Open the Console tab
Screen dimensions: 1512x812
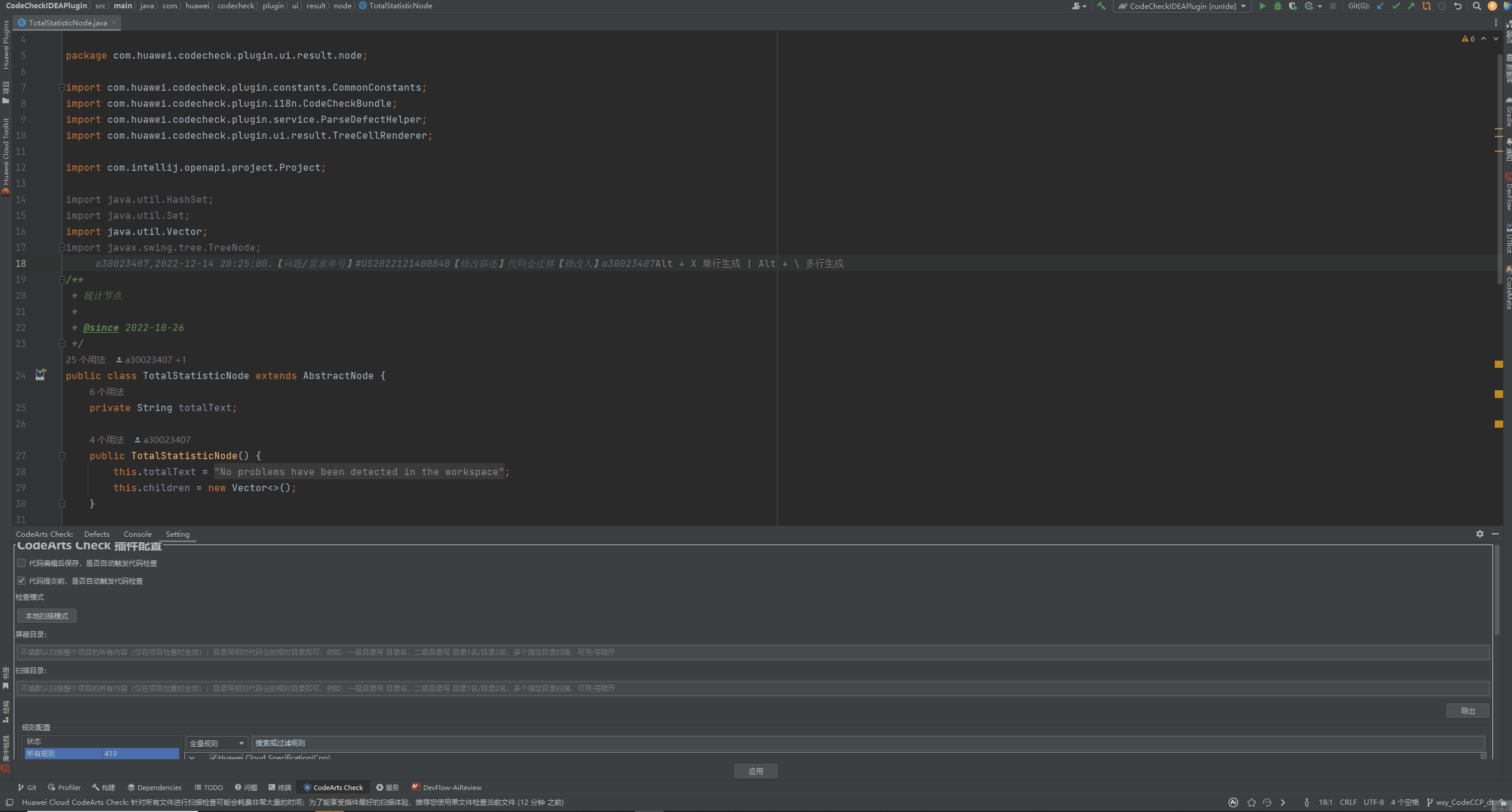click(138, 534)
